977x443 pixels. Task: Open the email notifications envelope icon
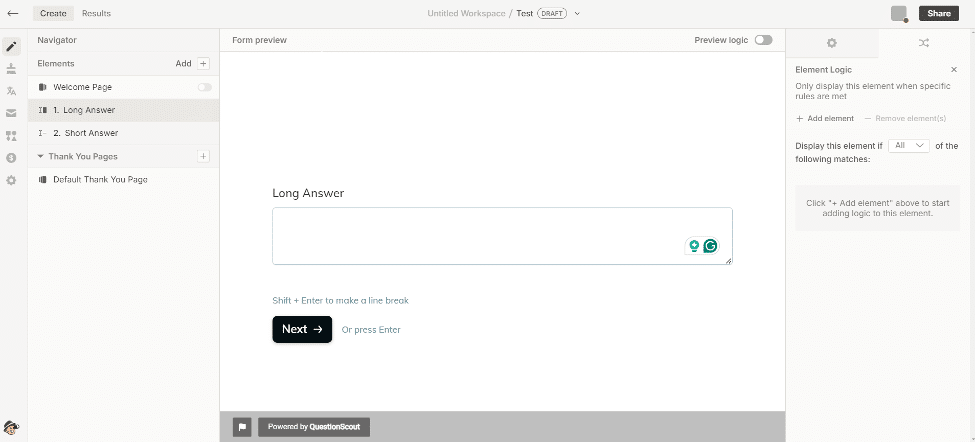pos(11,113)
